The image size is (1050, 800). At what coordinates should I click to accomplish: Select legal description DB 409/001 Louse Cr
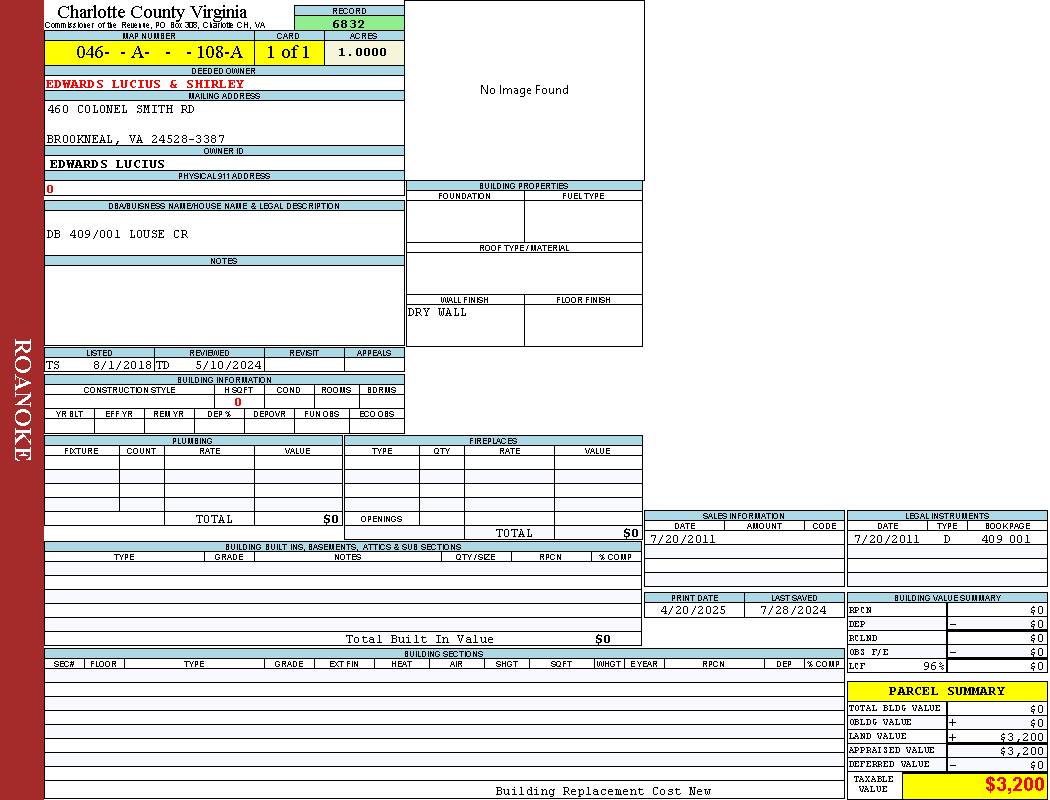[x=117, y=234]
